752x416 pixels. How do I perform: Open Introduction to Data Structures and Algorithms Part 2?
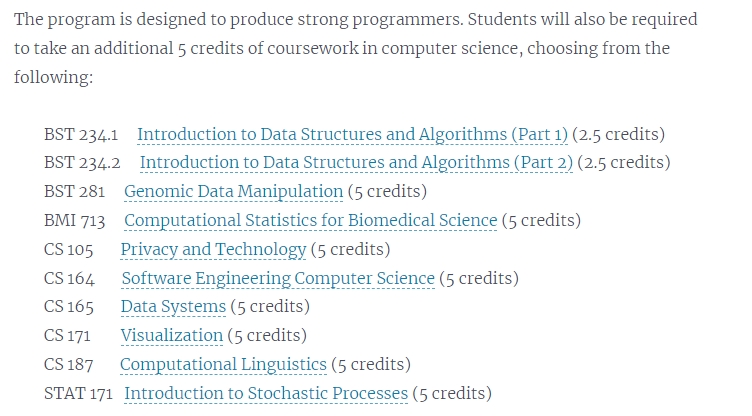[356, 163]
